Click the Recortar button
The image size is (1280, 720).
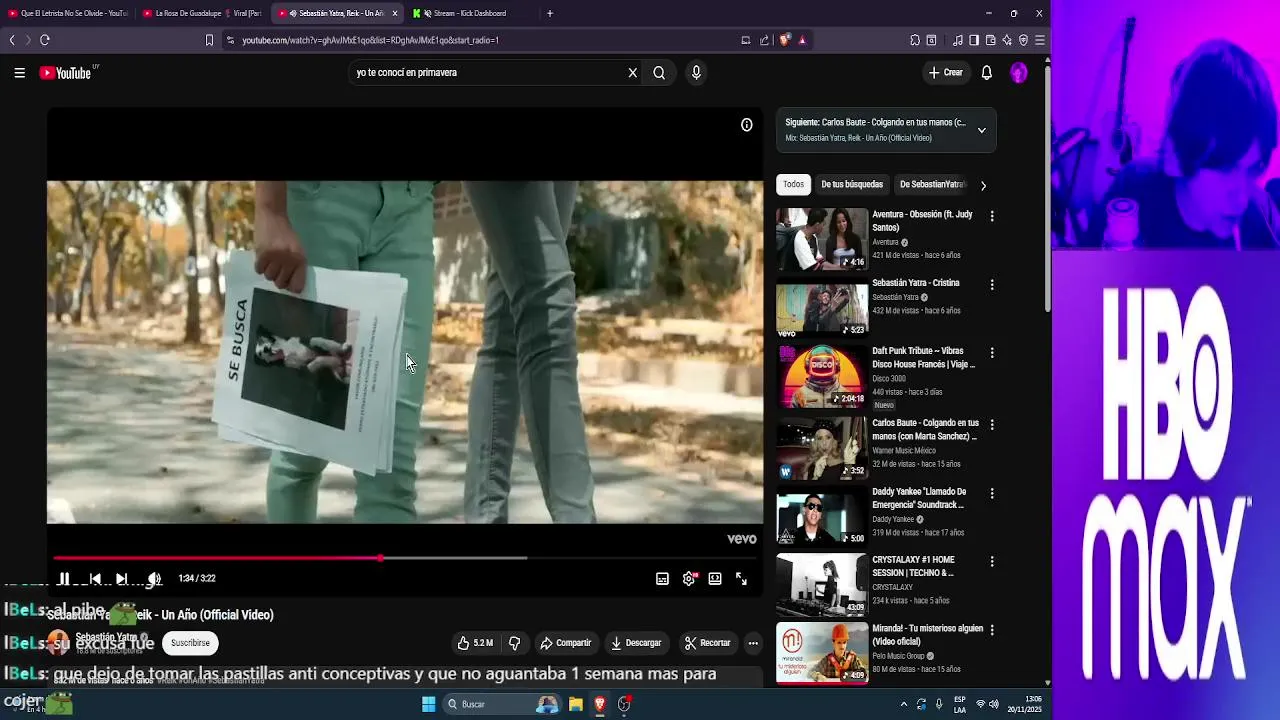(707, 643)
